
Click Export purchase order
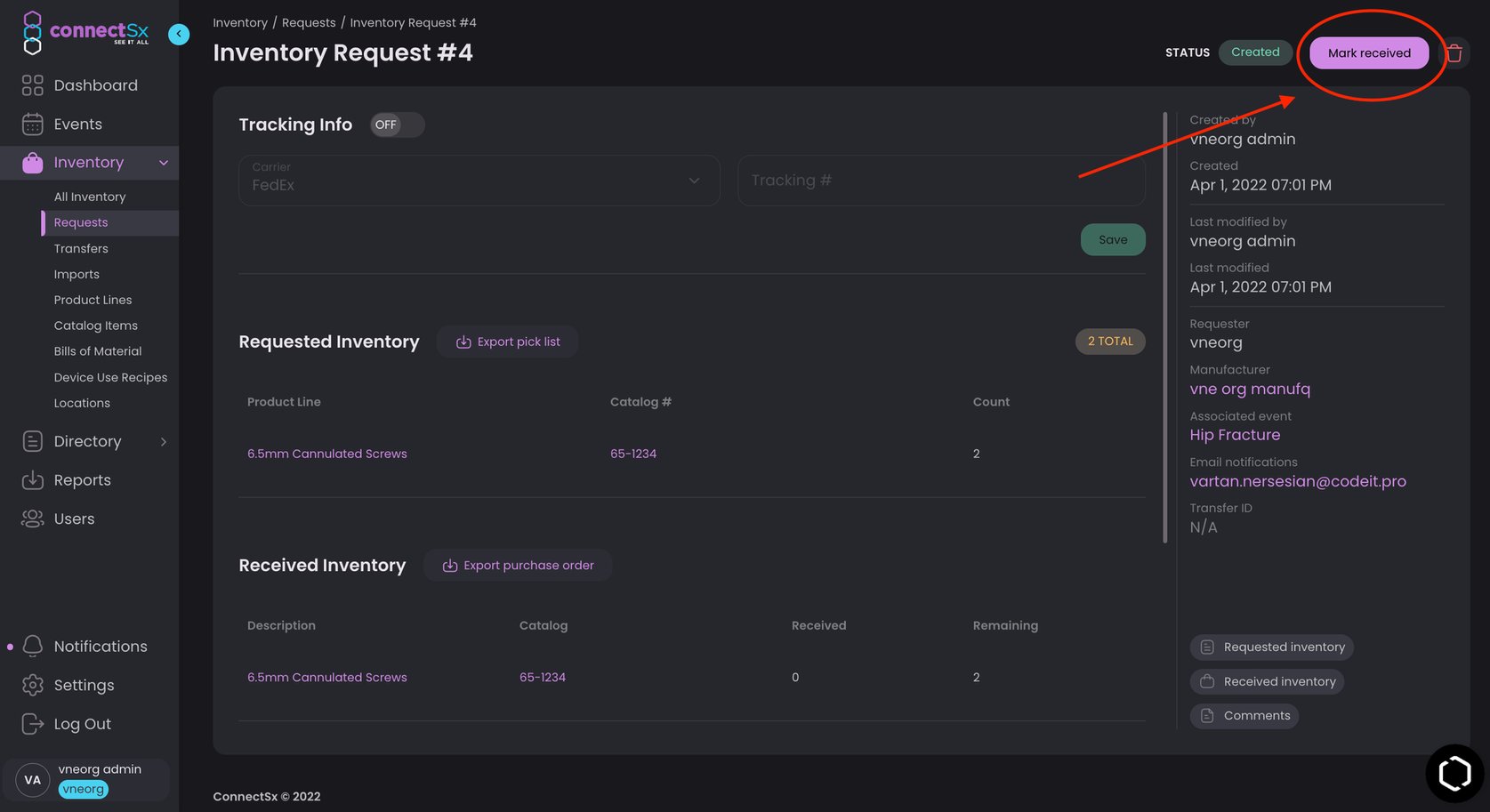[x=517, y=565]
